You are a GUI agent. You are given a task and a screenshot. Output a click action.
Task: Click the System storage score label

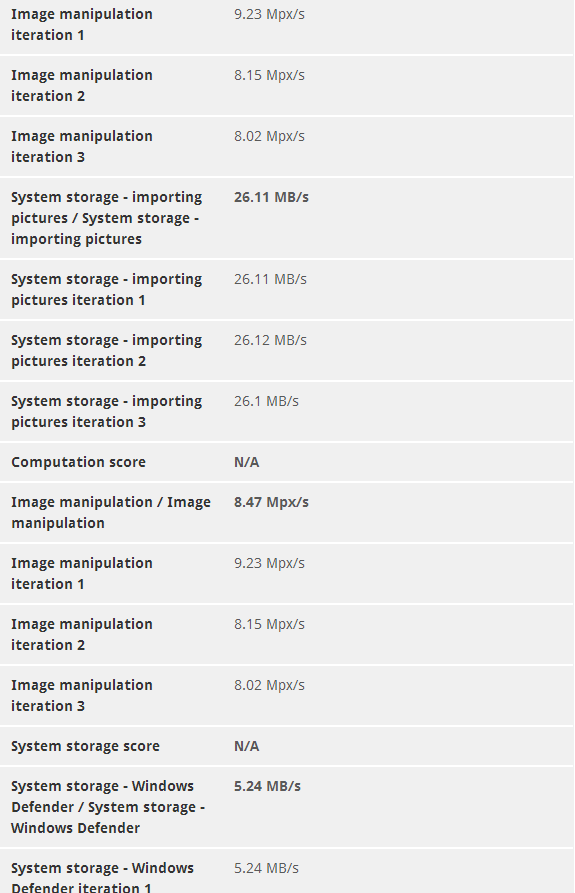coord(85,746)
